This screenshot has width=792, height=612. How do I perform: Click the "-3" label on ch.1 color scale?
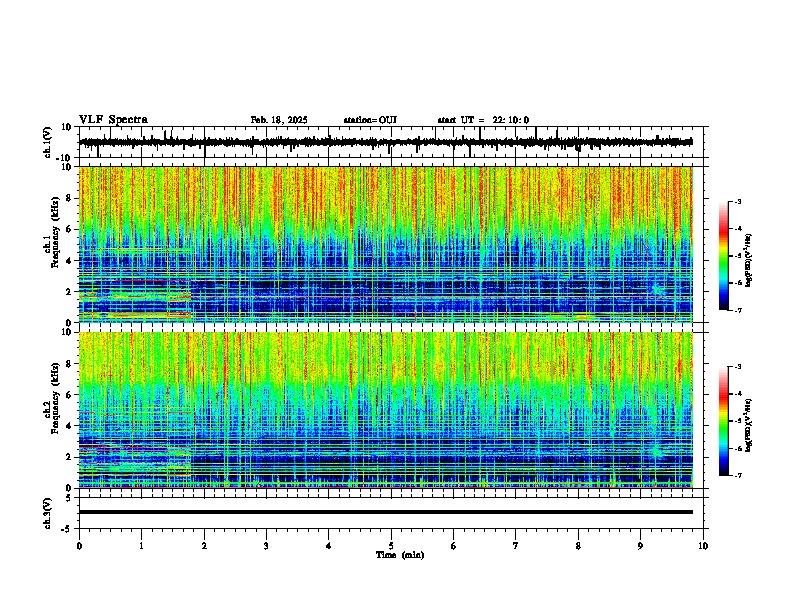pos(737,201)
